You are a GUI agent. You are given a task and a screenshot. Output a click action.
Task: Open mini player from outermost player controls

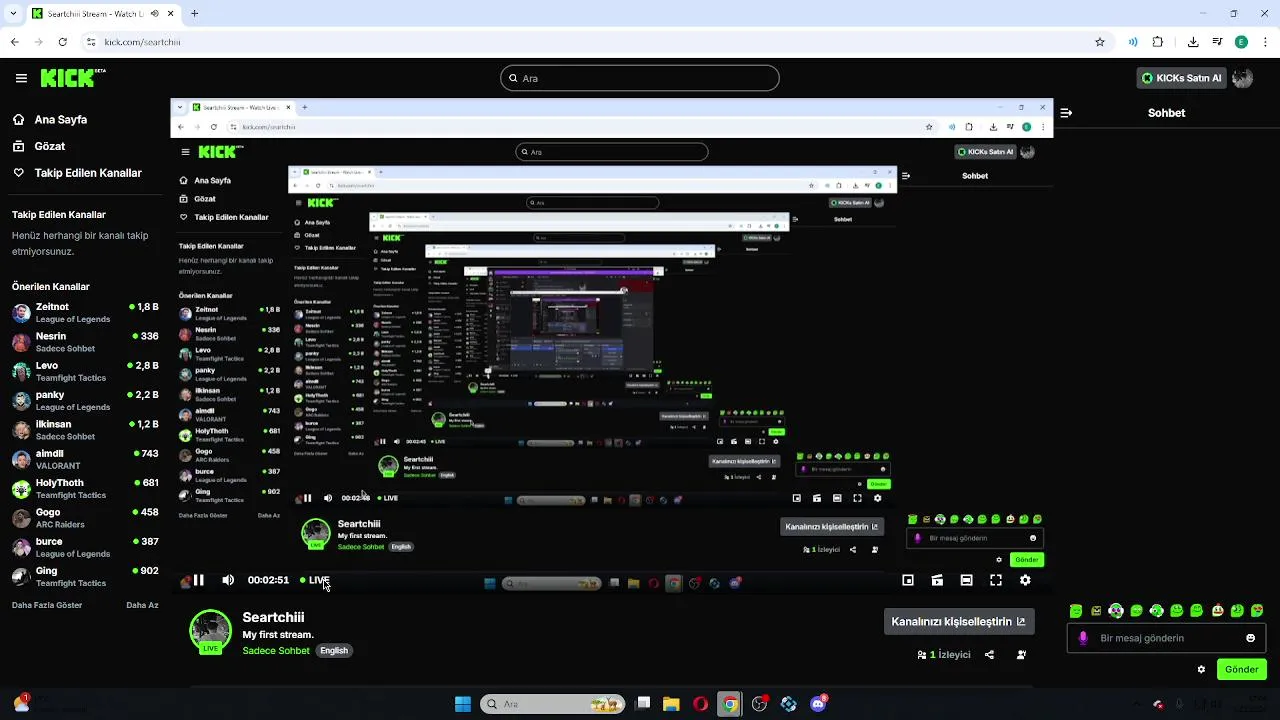(908, 580)
